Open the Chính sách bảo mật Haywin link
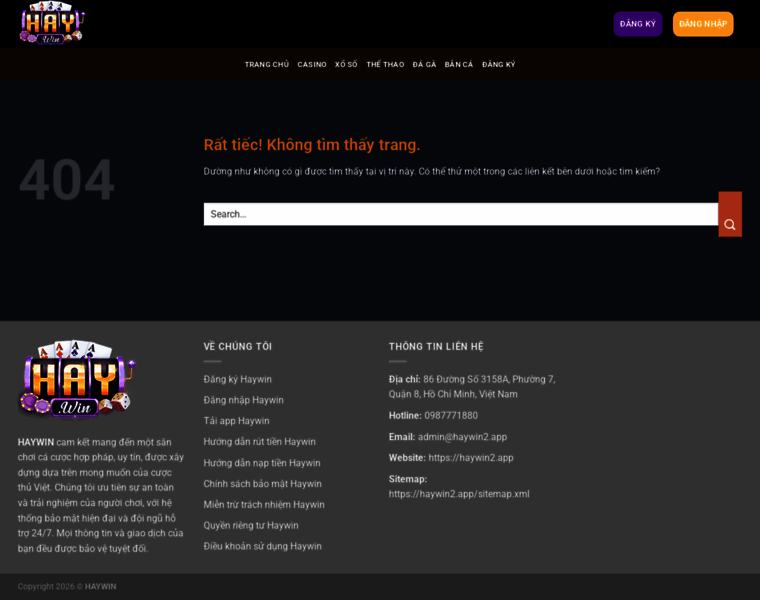This screenshot has width=760, height=600. click(262, 484)
